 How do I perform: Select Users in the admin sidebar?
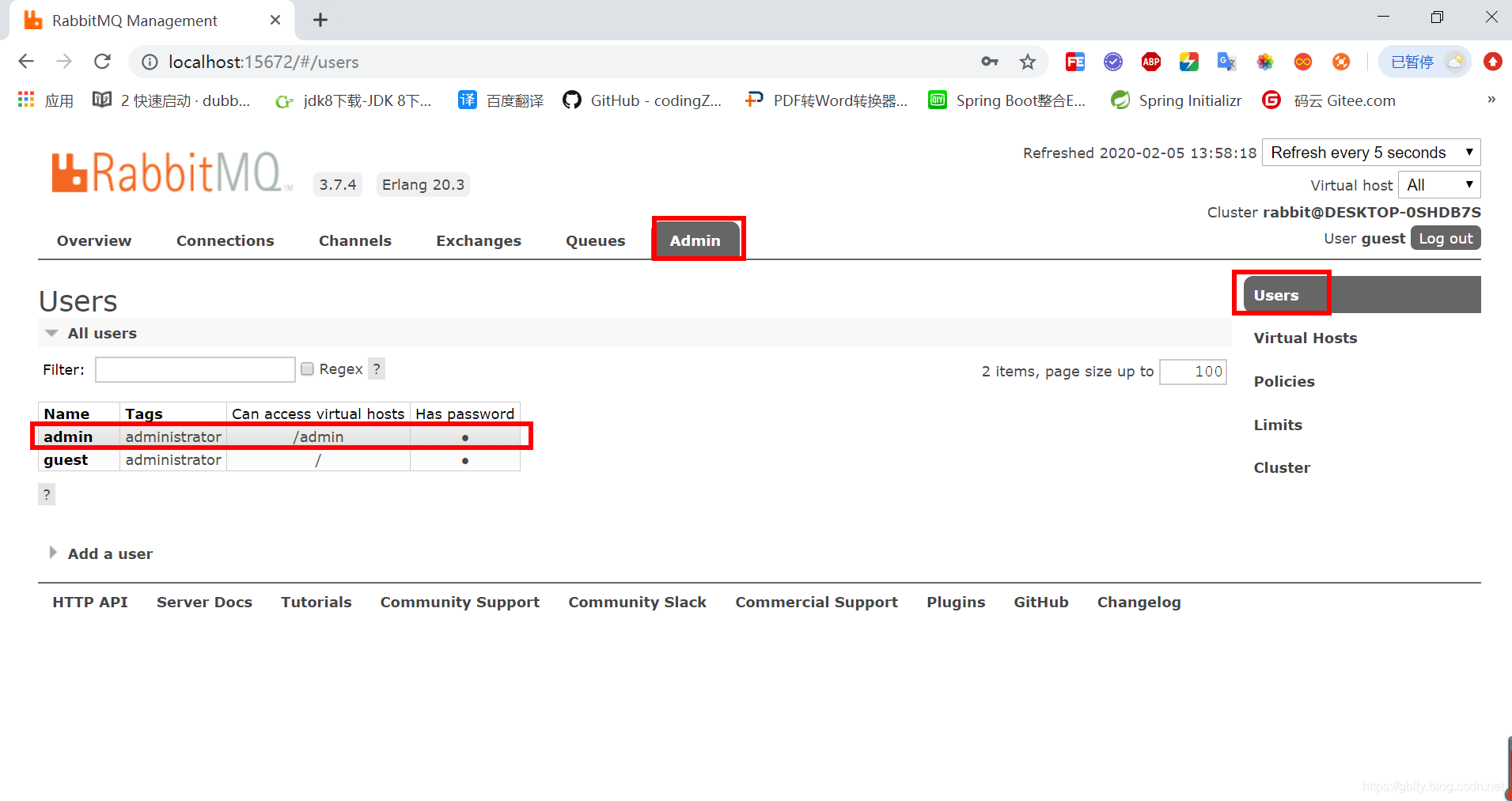pyautogui.click(x=1276, y=295)
